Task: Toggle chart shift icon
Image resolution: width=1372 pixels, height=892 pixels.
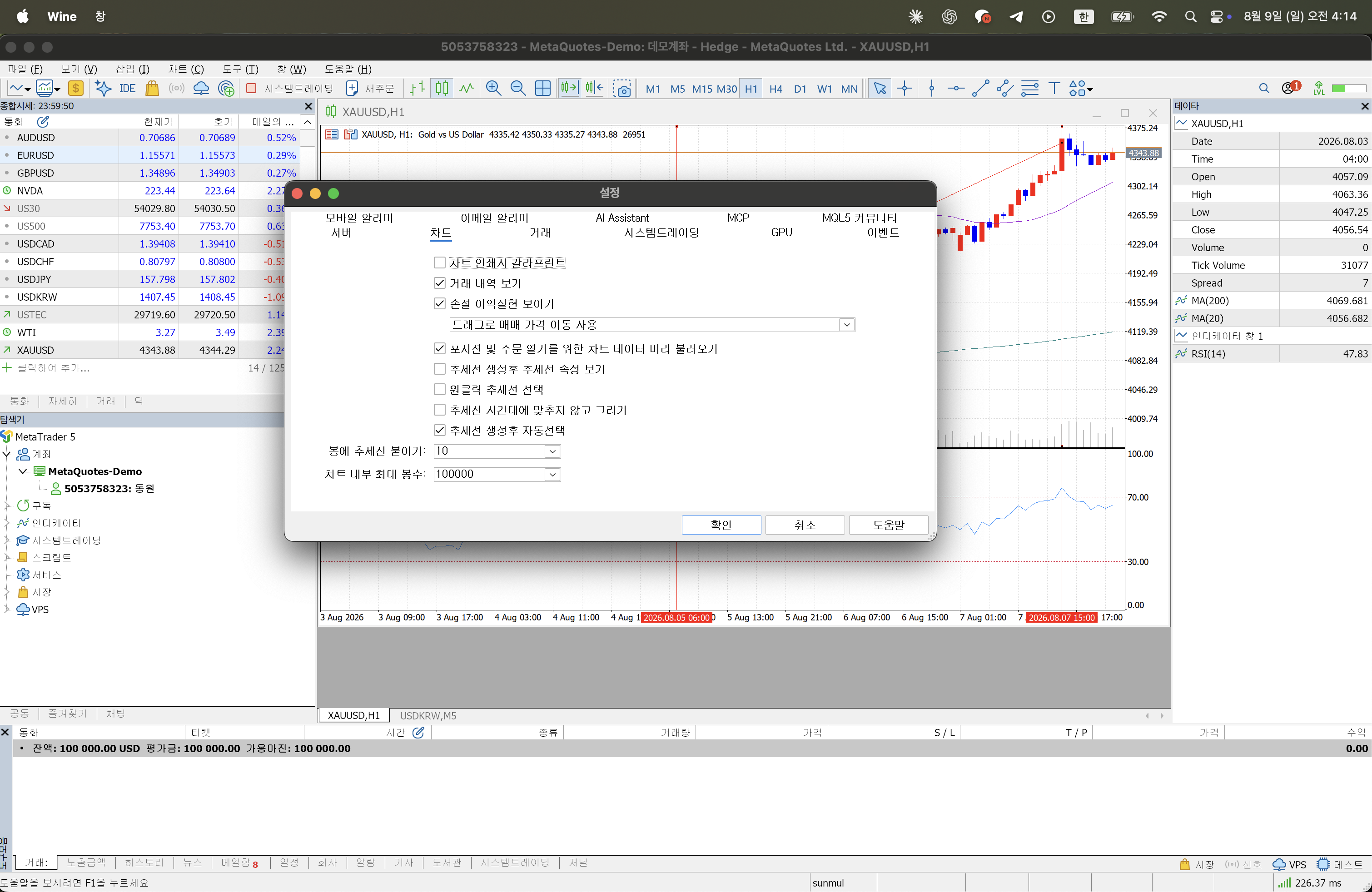Action: click(594, 88)
